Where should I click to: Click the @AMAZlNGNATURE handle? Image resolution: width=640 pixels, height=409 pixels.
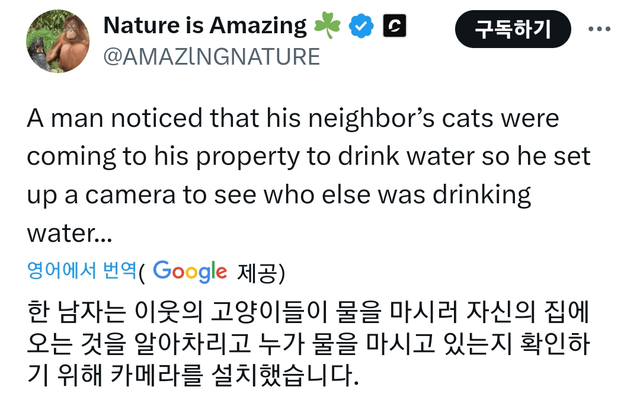point(211,57)
